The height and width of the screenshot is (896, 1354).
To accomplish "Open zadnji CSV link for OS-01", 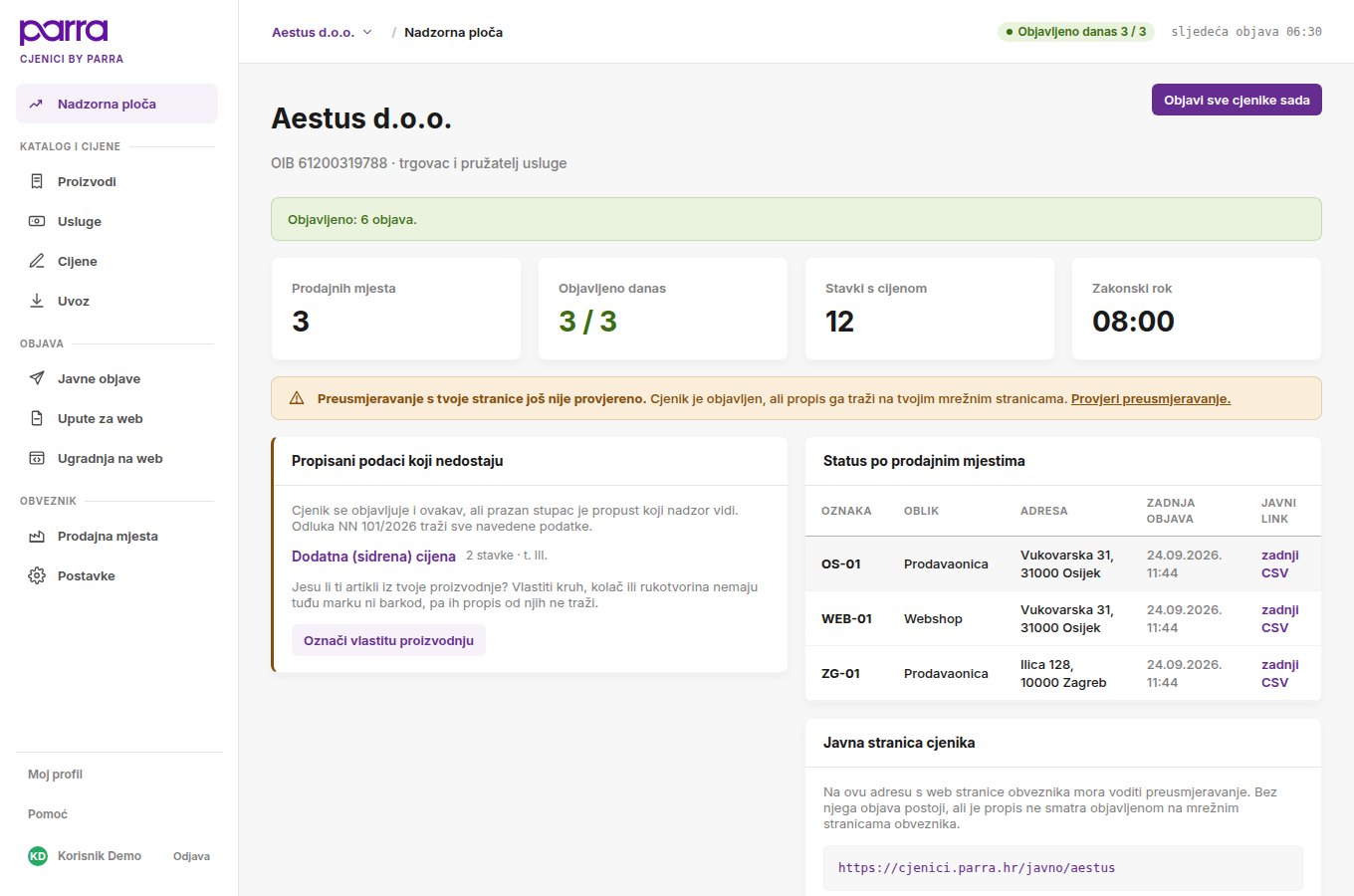I will point(1279,563).
